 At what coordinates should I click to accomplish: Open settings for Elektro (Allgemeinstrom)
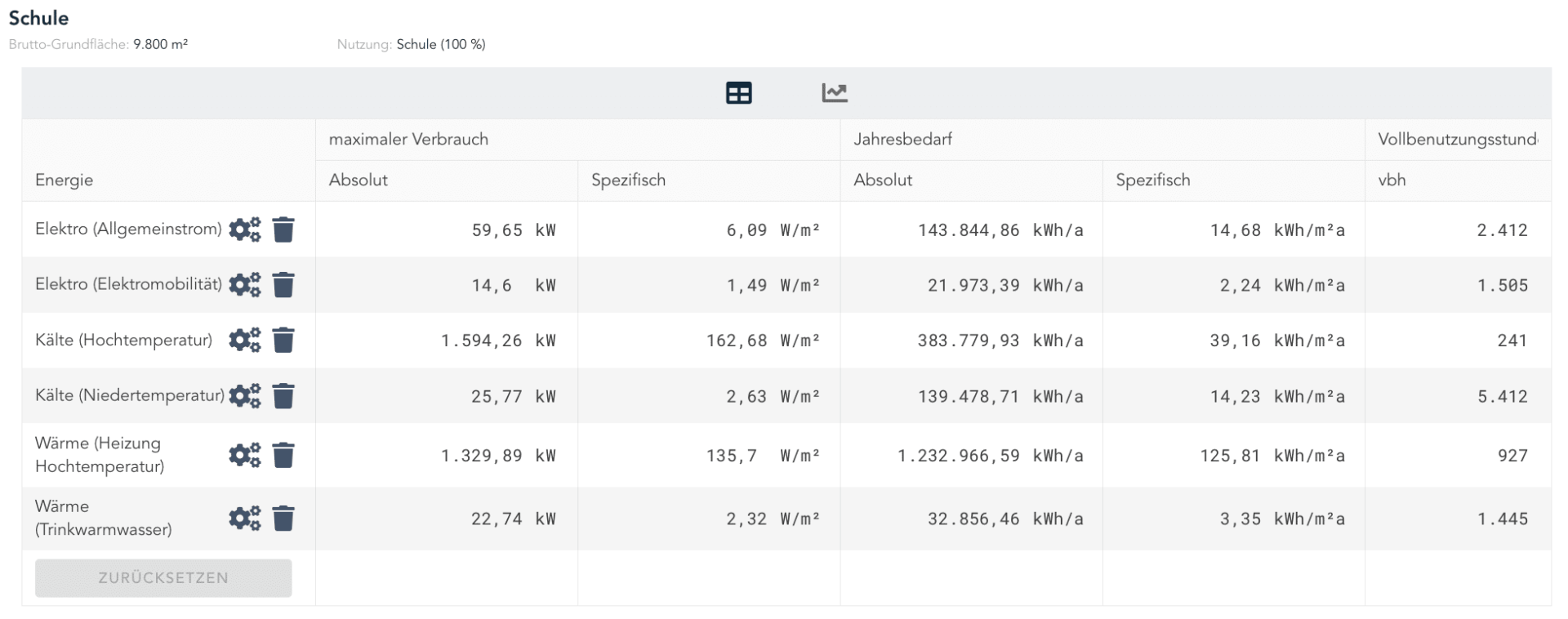[x=244, y=230]
